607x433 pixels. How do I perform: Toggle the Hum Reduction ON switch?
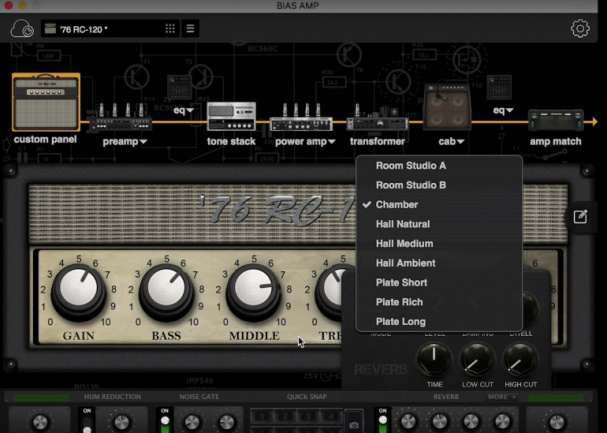click(87, 422)
